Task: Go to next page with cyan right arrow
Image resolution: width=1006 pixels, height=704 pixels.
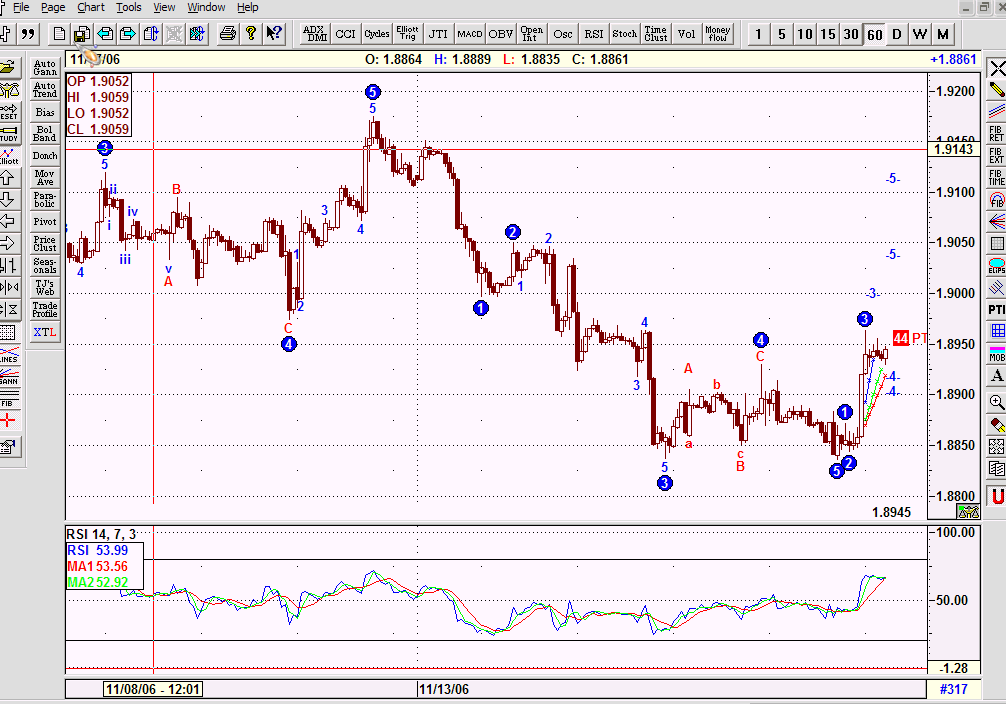Action: [128, 34]
